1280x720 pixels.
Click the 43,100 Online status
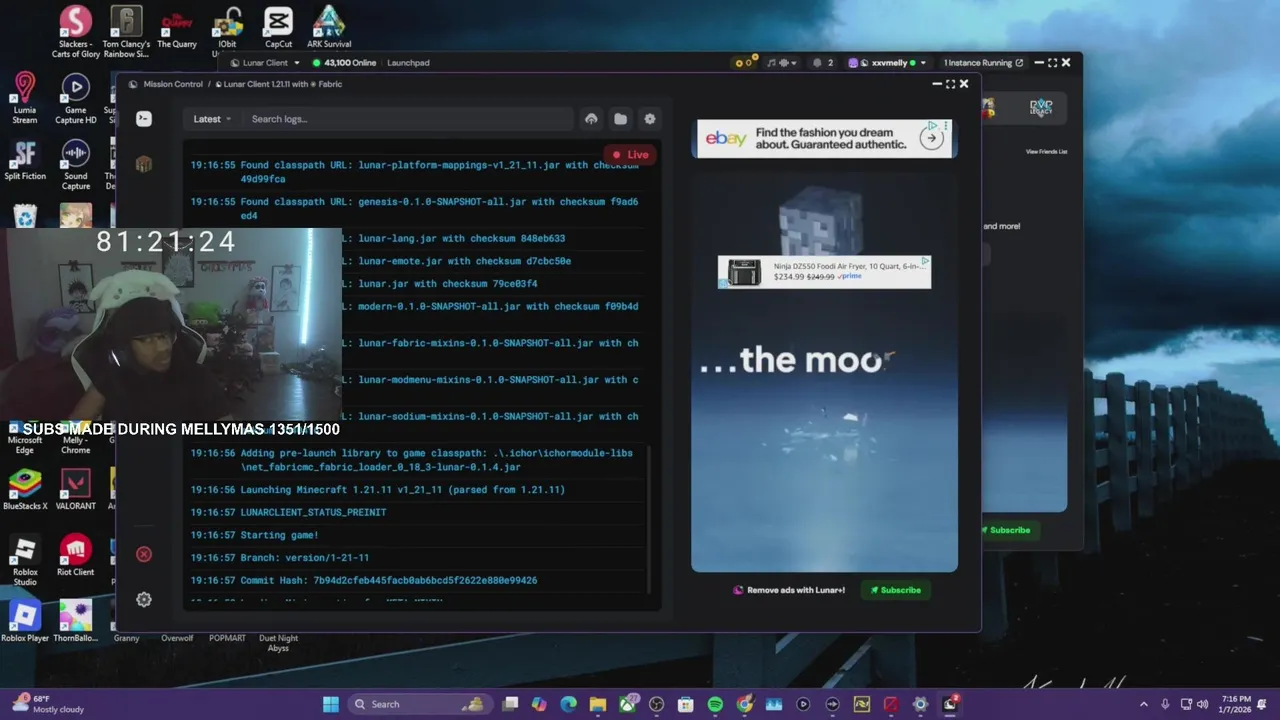tap(344, 63)
